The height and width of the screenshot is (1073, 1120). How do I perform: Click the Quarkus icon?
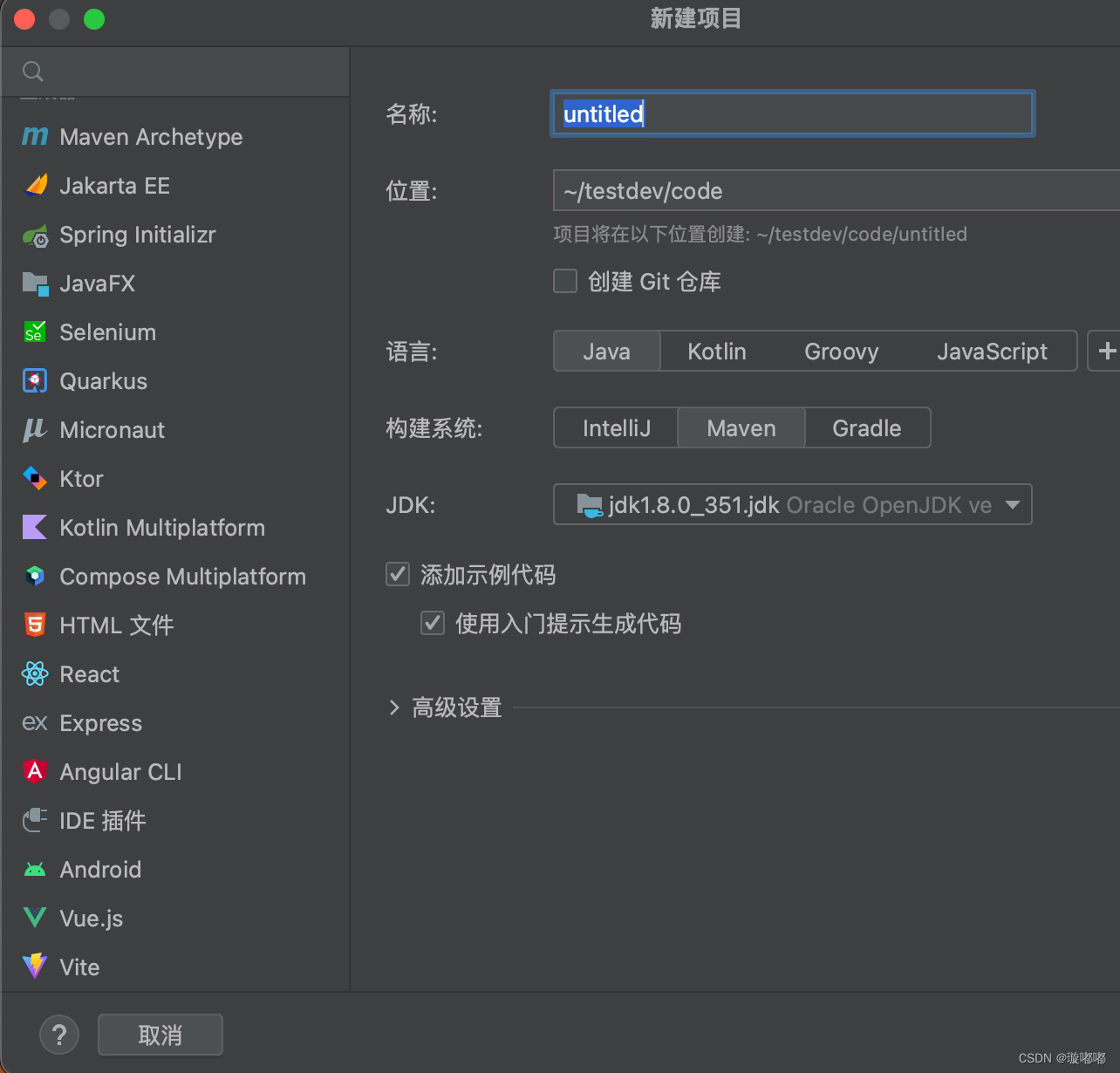[x=35, y=381]
